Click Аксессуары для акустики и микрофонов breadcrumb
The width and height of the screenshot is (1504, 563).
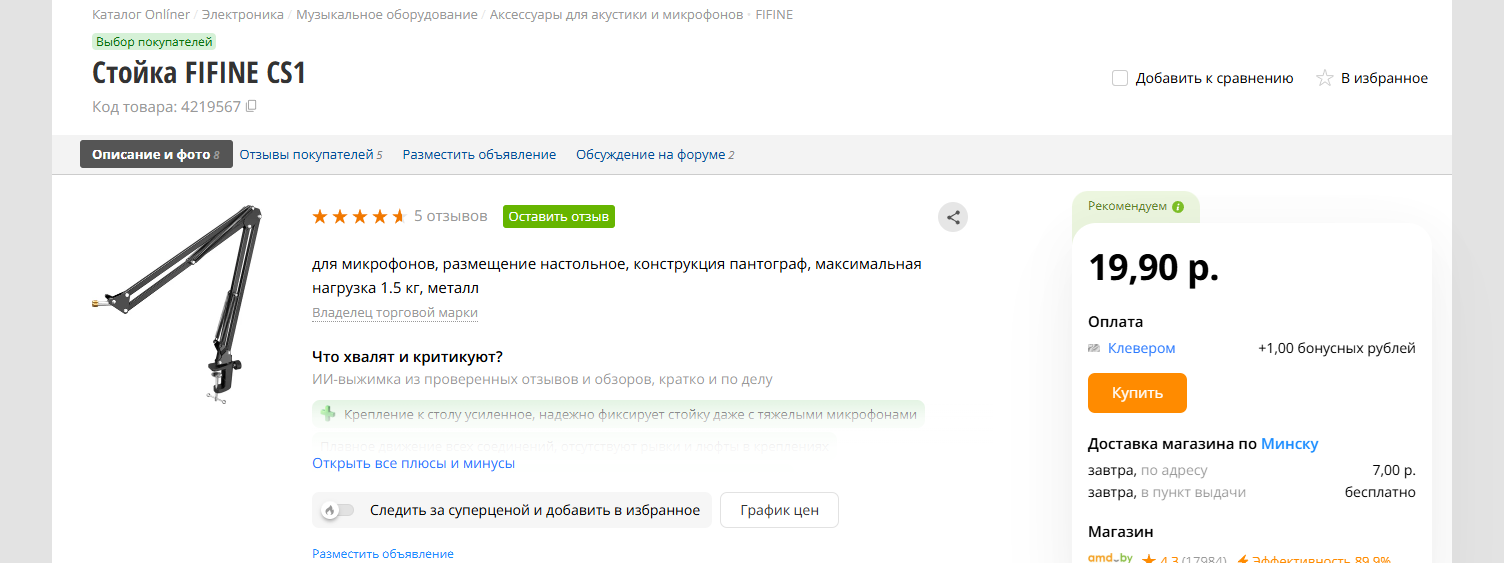(x=617, y=15)
